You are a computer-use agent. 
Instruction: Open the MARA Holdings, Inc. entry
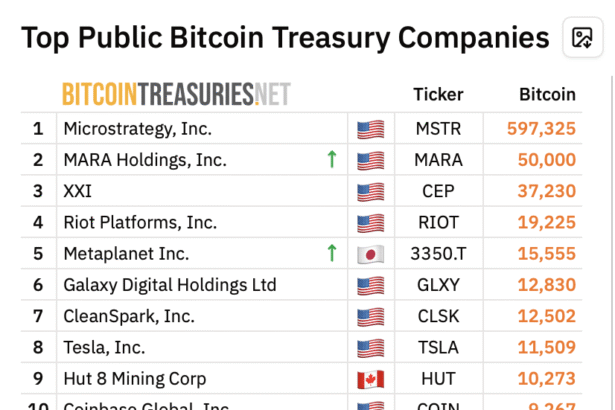[x=145, y=160]
